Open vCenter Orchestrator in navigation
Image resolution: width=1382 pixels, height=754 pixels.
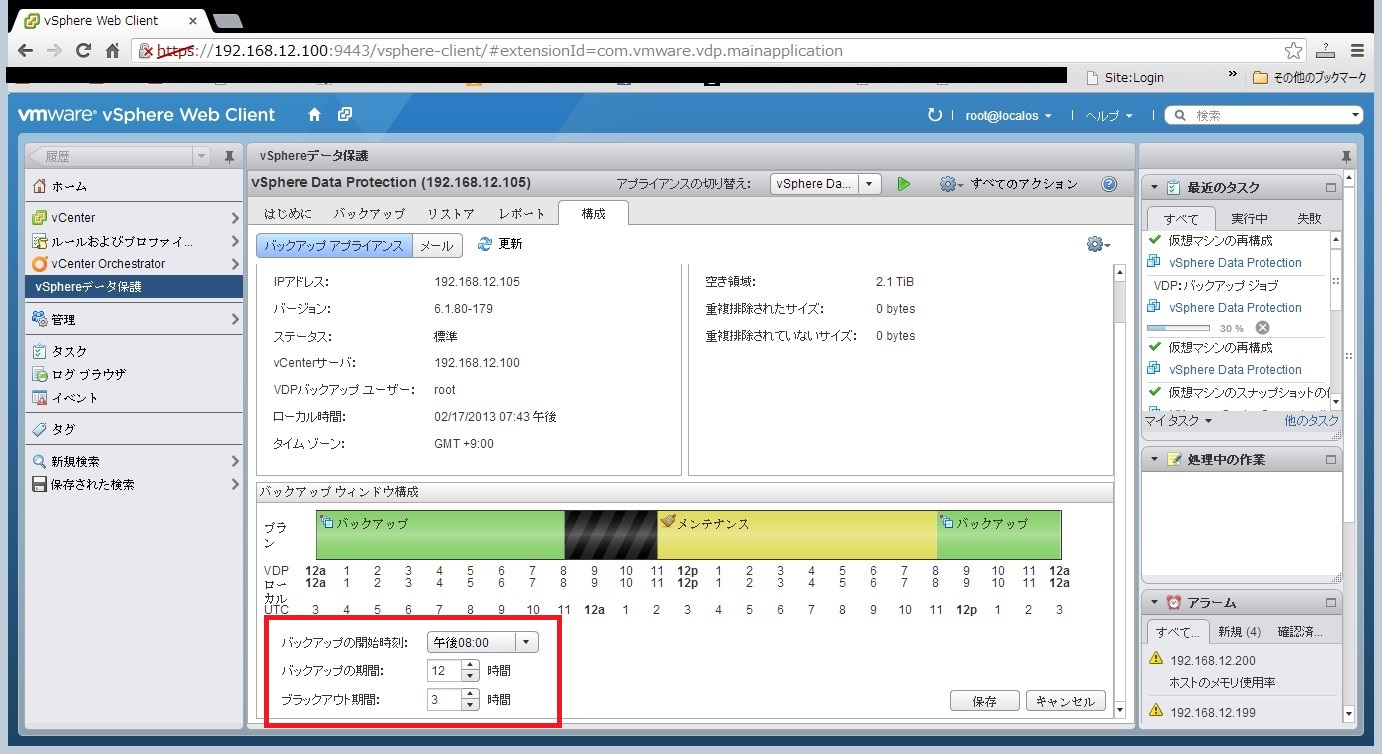tap(134, 264)
